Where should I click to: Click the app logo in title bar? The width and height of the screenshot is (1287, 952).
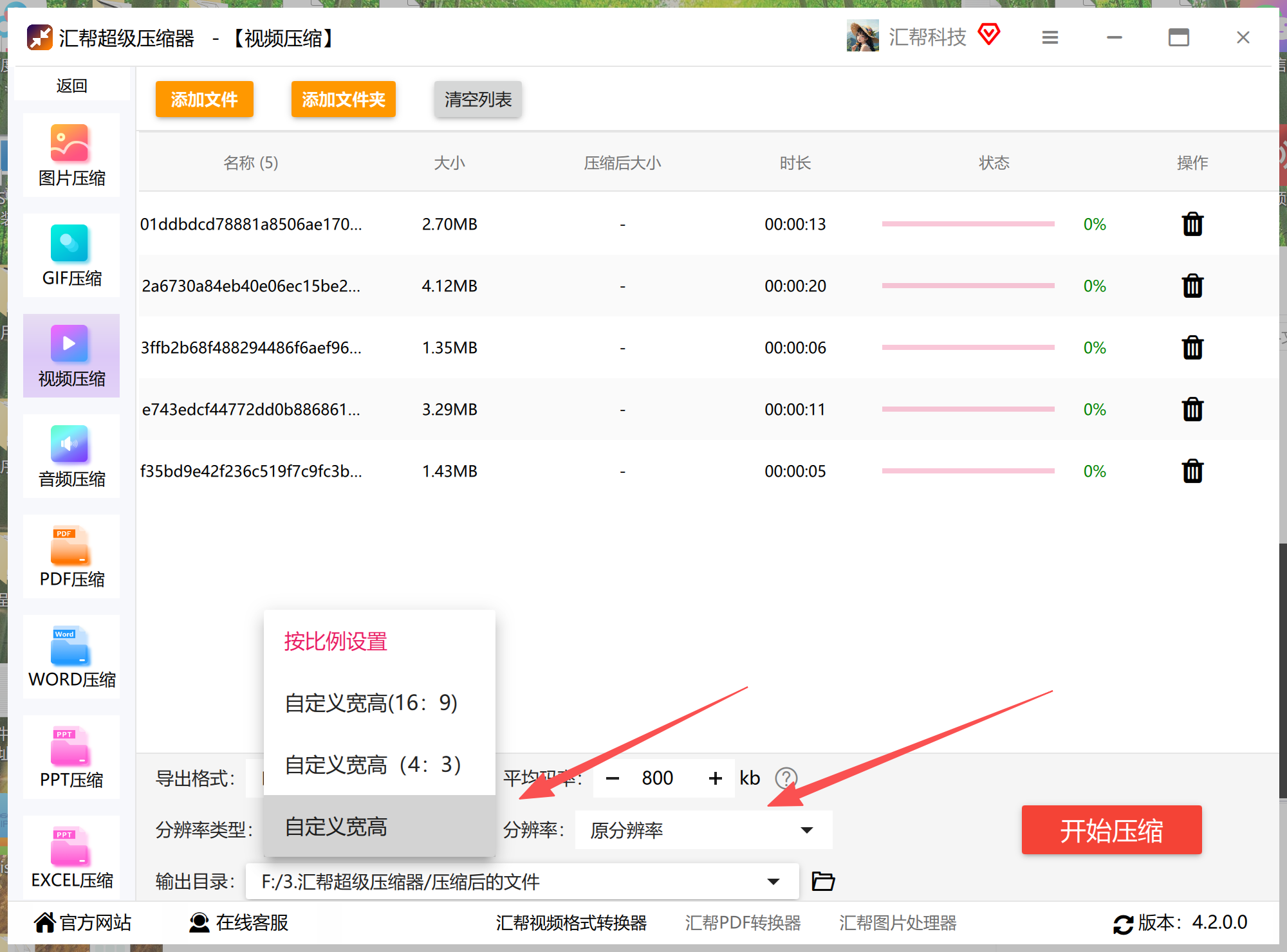click(x=39, y=37)
